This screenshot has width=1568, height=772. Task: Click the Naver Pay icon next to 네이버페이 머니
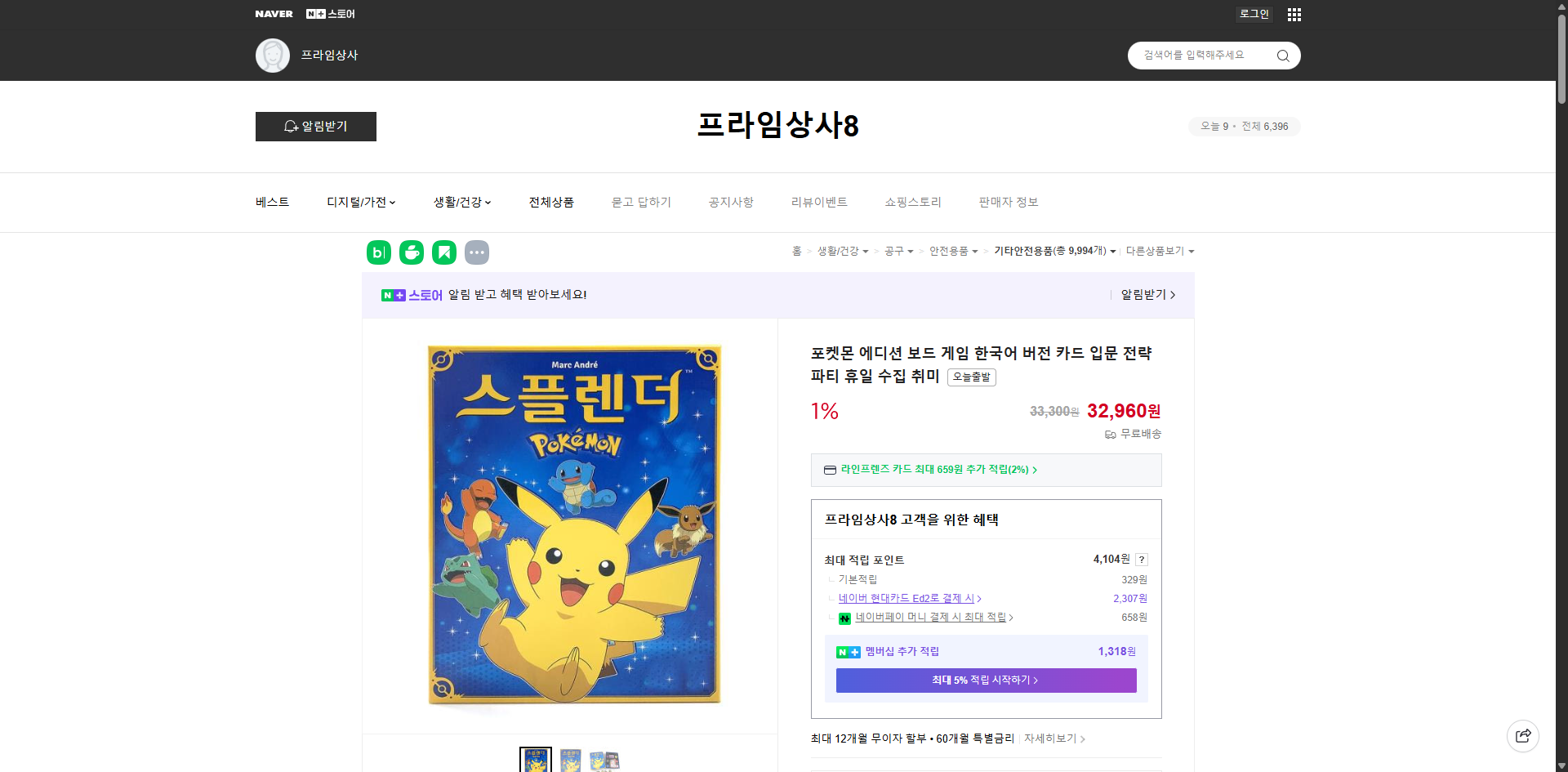pos(844,618)
